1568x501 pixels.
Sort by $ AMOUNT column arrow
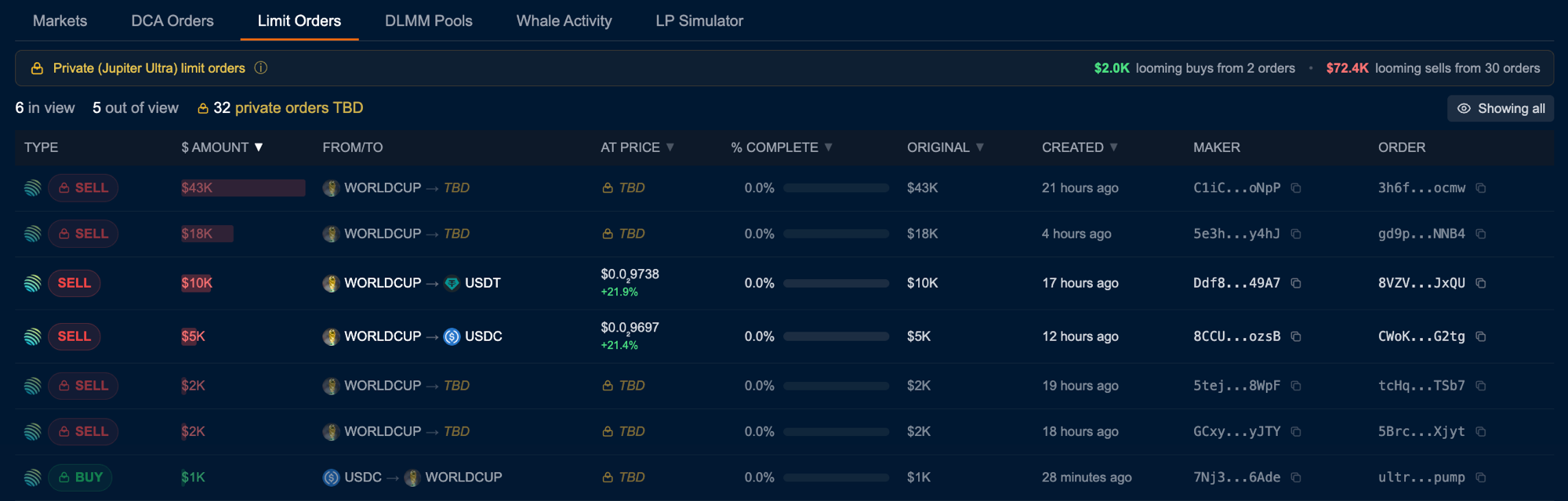pyautogui.click(x=259, y=147)
